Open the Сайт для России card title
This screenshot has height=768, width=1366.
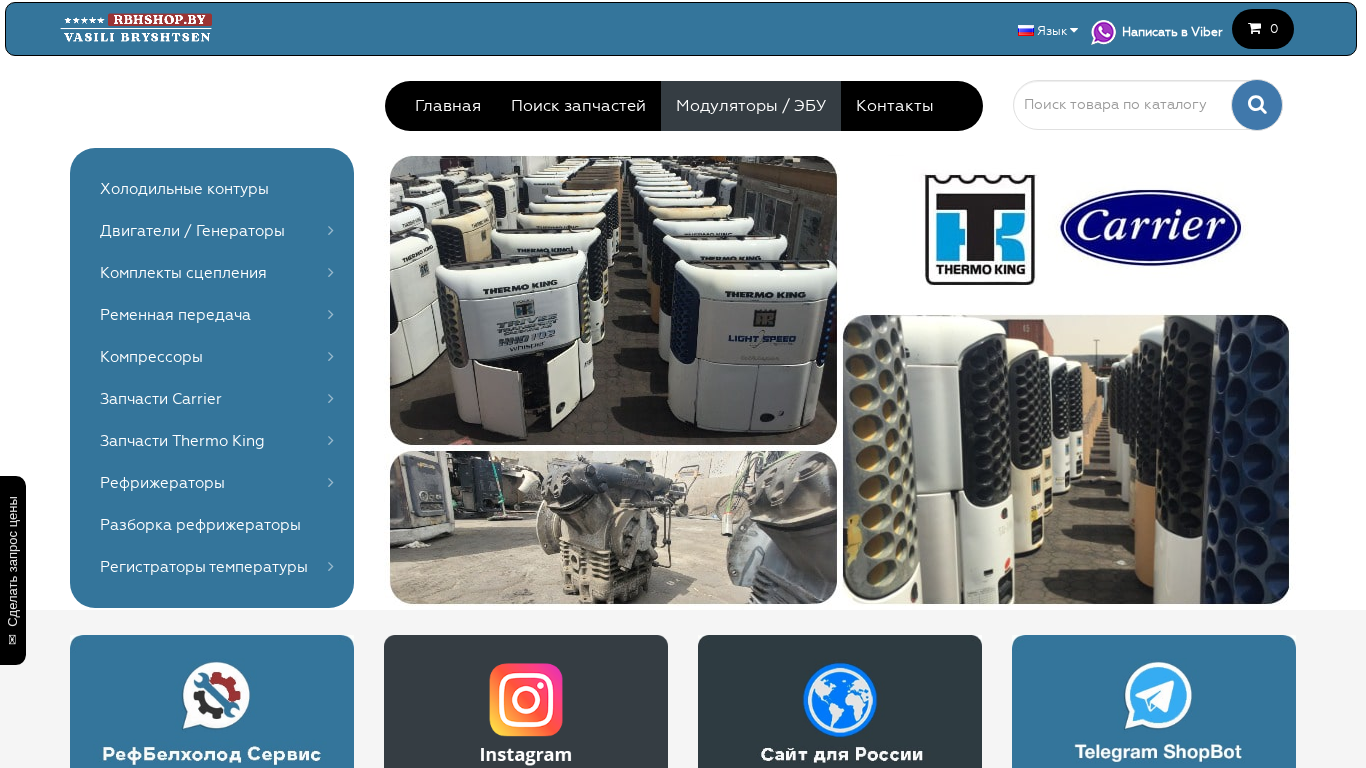pos(842,755)
